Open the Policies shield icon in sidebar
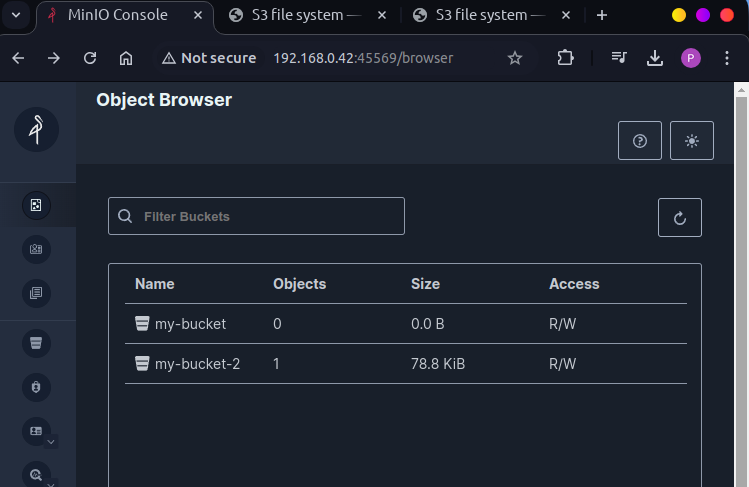Viewport: 749px width, 487px height. pyautogui.click(x=36, y=387)
